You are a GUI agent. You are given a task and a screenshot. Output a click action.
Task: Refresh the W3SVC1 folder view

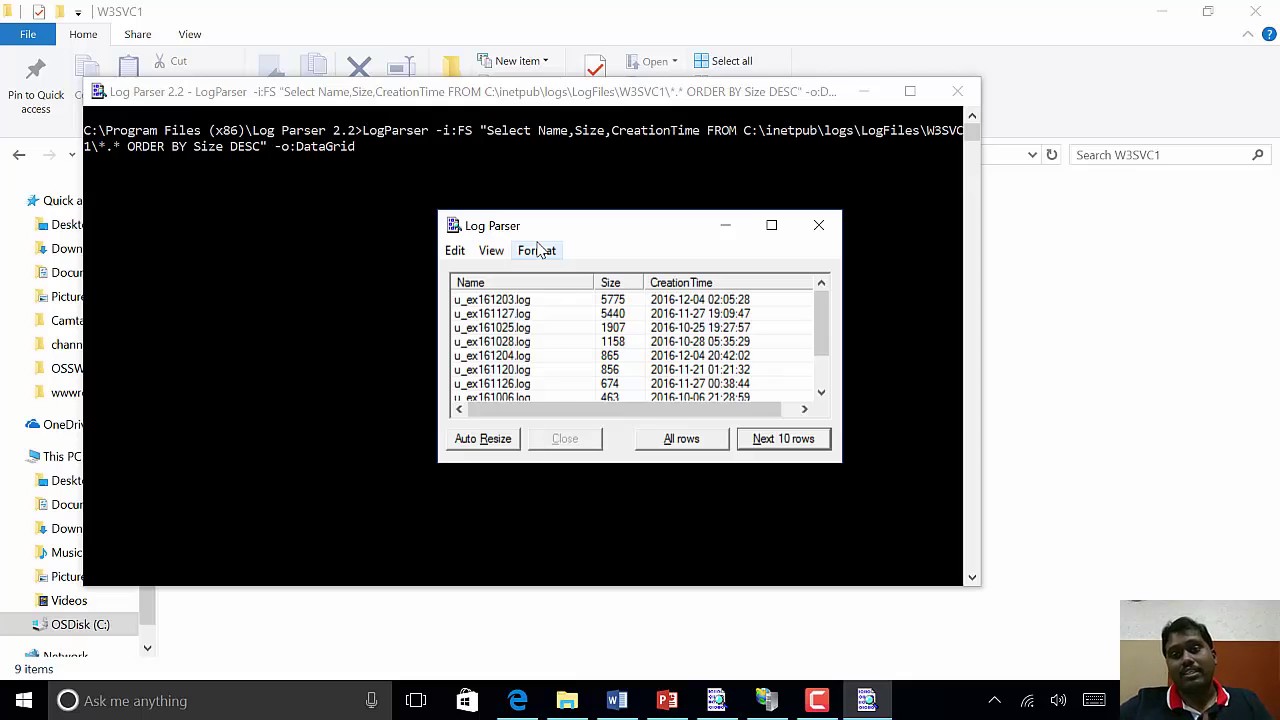pos(1051,155)
